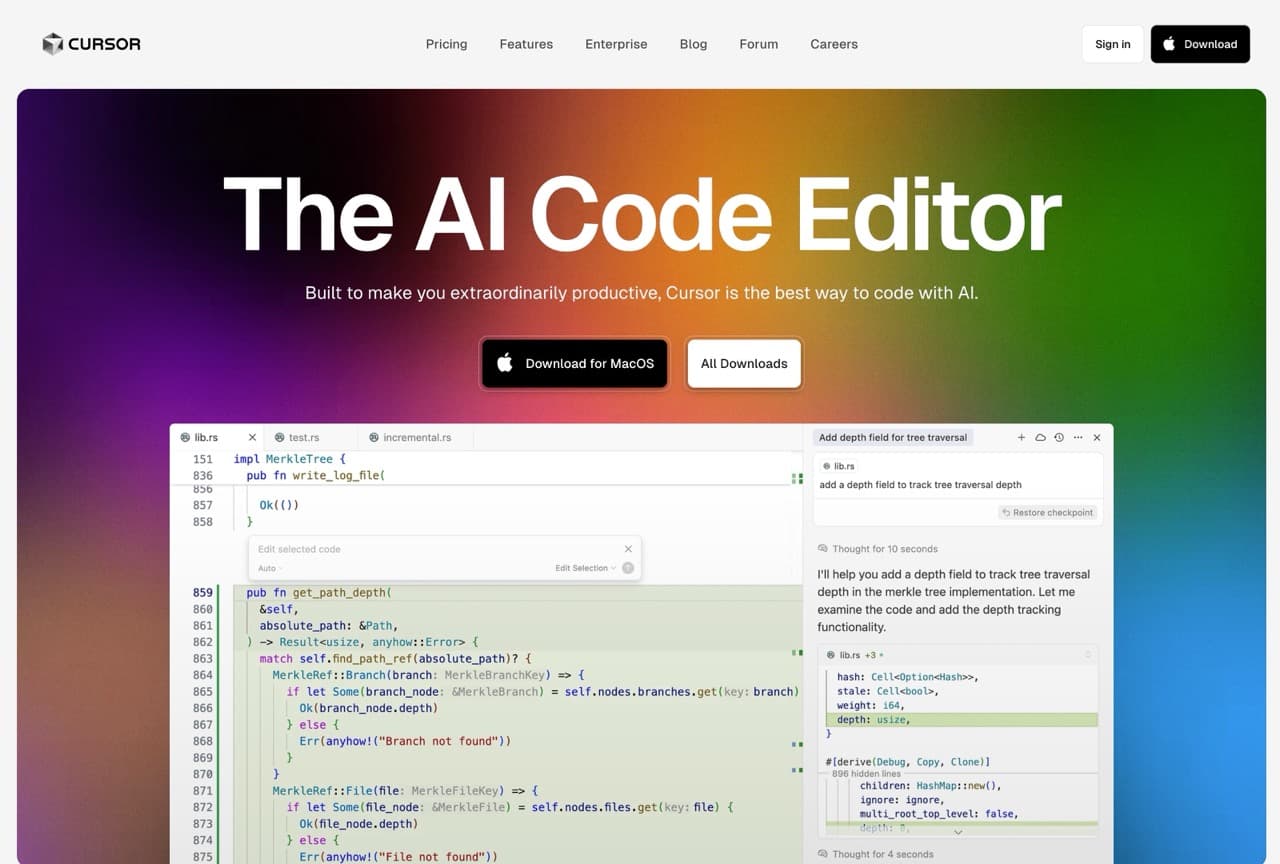Click the Download button in header
The height and width of the screenshot is (864, 1280).
tap(1200, 44)
